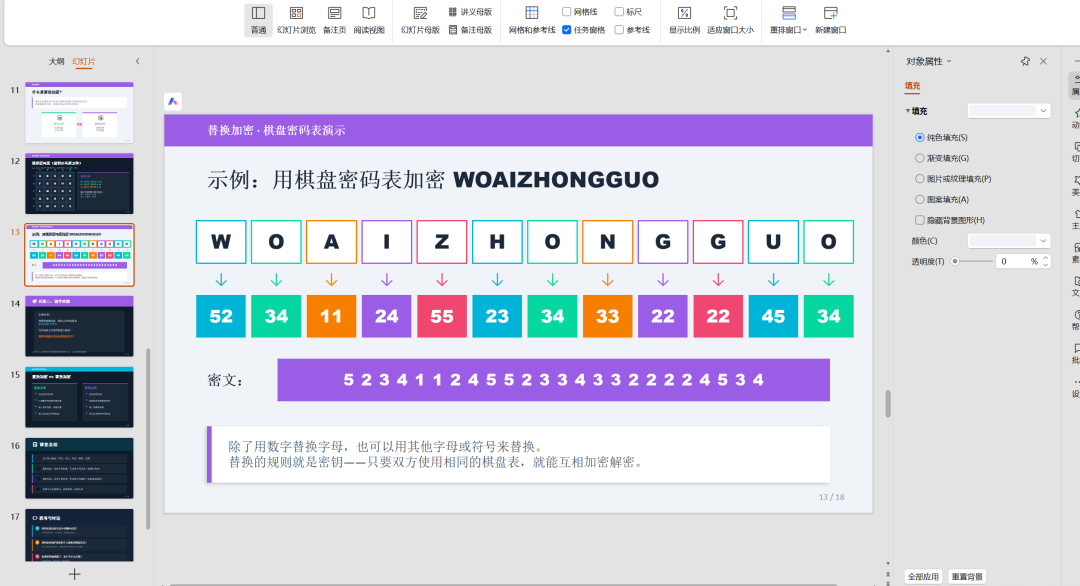Viewport: 1080px width, 586px height.
Task: Open the 对象属性 panel title dropdown
Action: (949, 61)
